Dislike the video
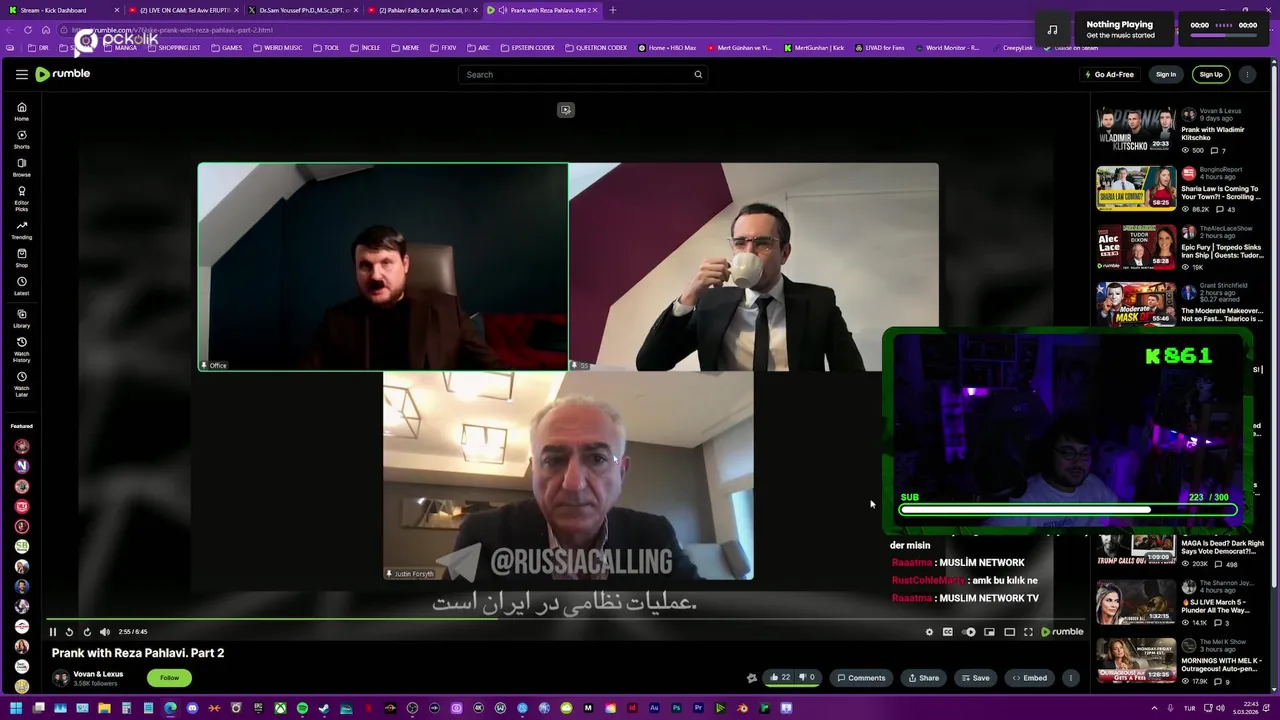Viewport: 1280px width, 720px height. [806, 678]
